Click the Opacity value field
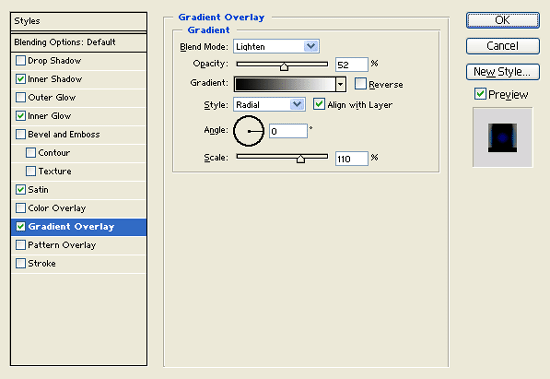Image resolution: width=550 pixels, height=379 pixels. 351,65
